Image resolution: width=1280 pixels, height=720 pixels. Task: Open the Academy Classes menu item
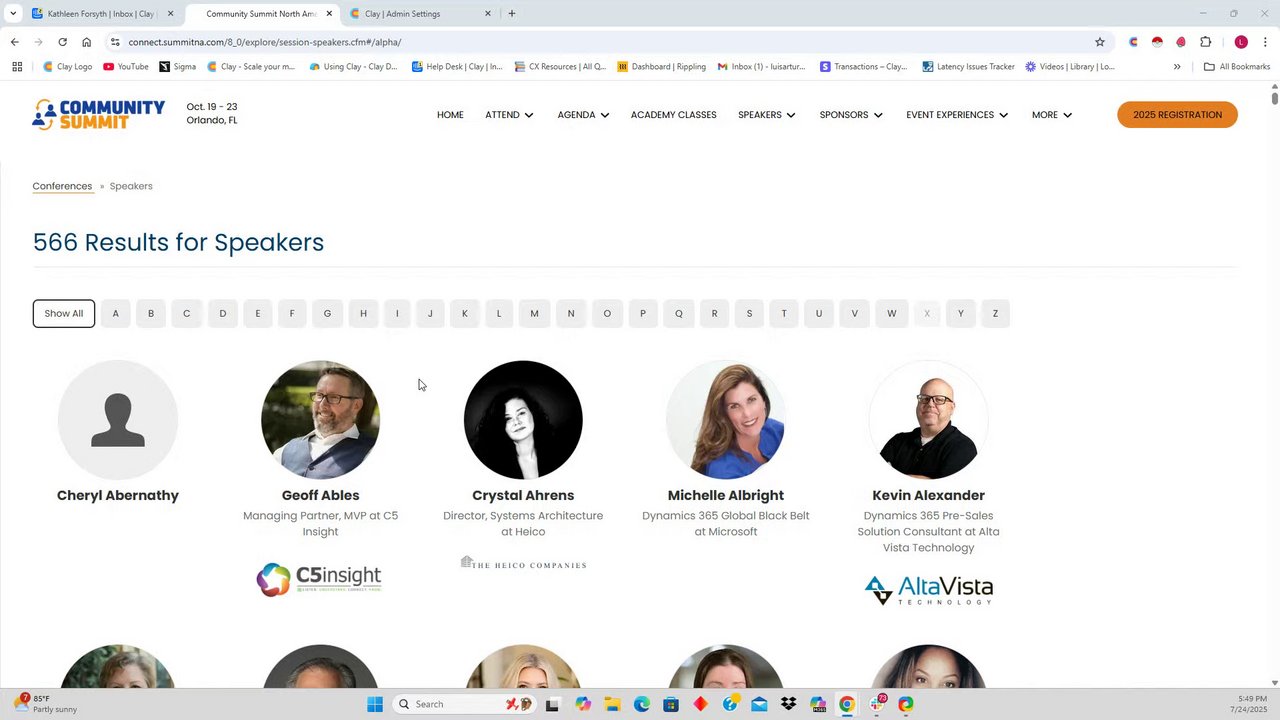[673, 115]
